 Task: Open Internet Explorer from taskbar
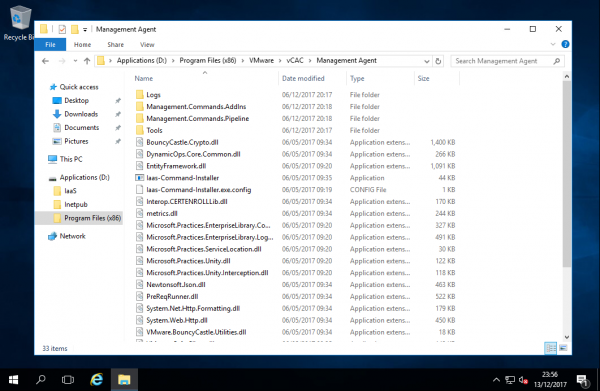96,380
